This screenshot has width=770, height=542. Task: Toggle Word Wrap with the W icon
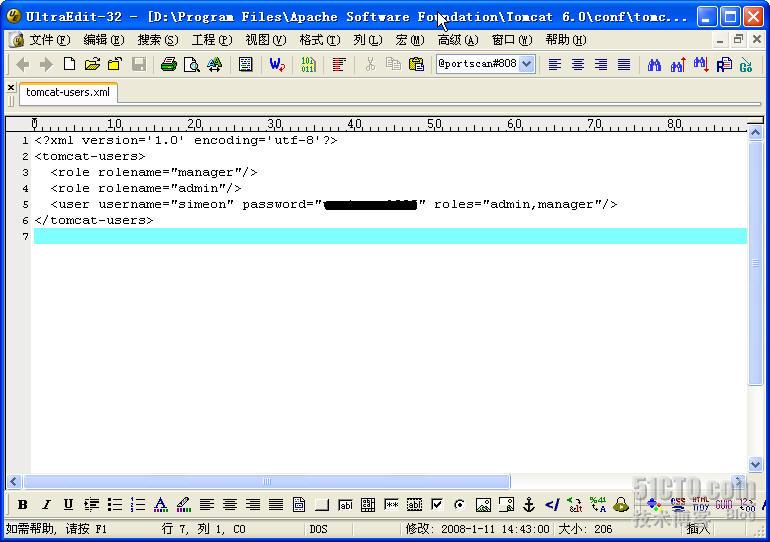(277, 64)
